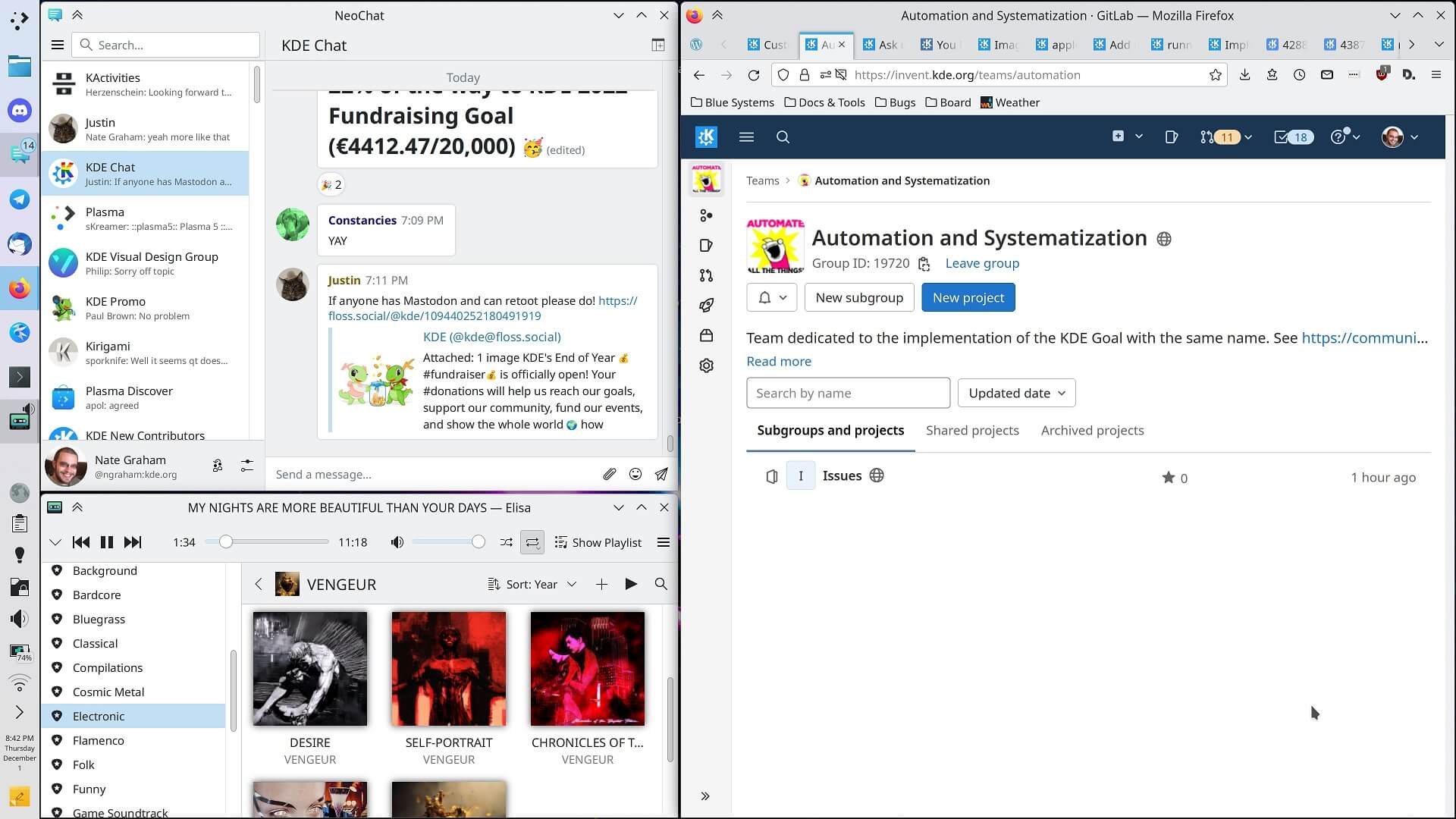The width and height of the screenshot is (1456, 819).
Task: Click the repeat/loop toggle in Elisa player
Action: click(533, 542)
